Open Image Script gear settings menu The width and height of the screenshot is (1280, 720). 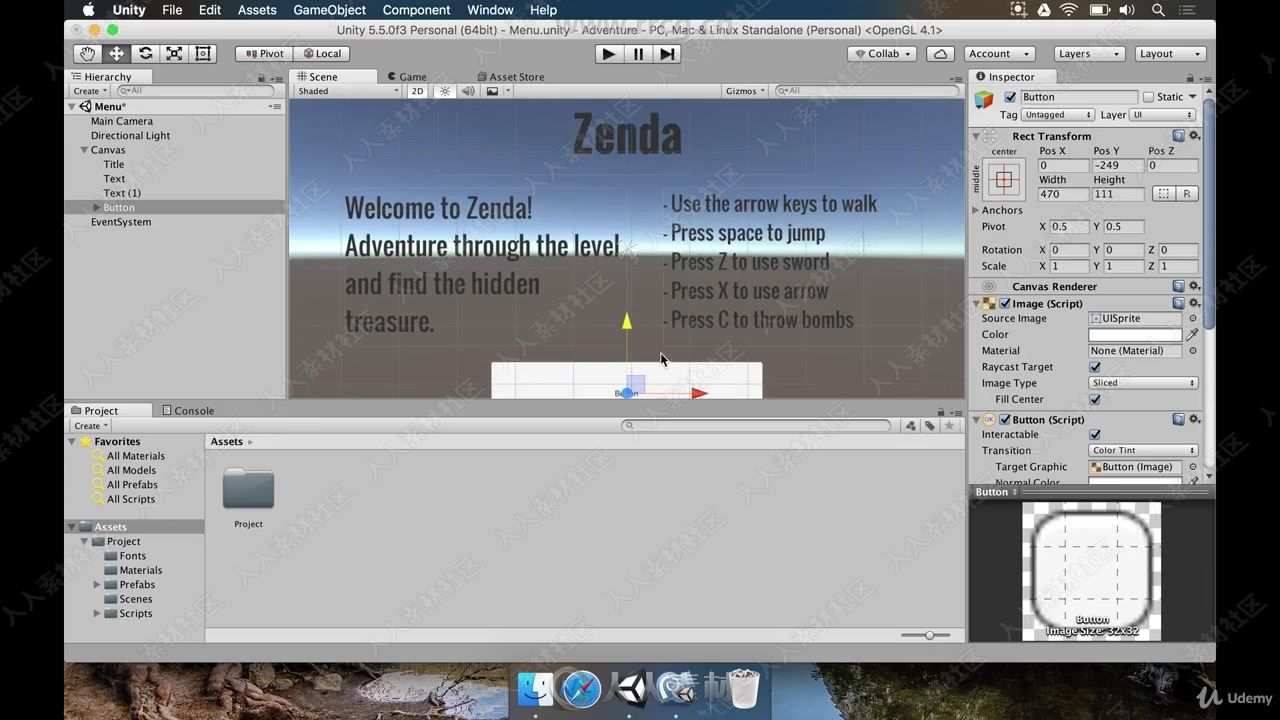1194,303
